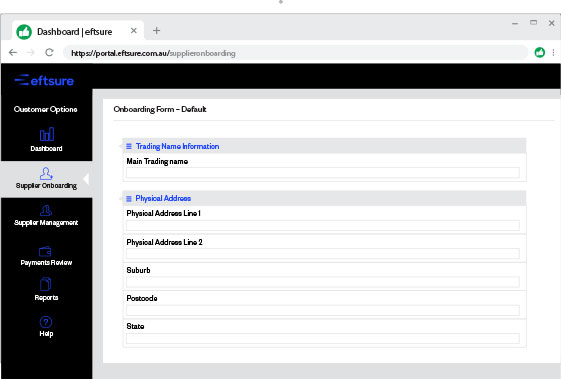561x379 pixels.
Task: Reload the page with refresh icon
Action: (49, 53)
